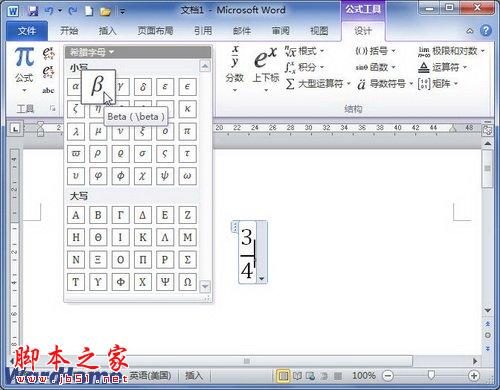Open the 函数 function menu
The height and width of the screenshot is (390, 500).
click(375, 67)
